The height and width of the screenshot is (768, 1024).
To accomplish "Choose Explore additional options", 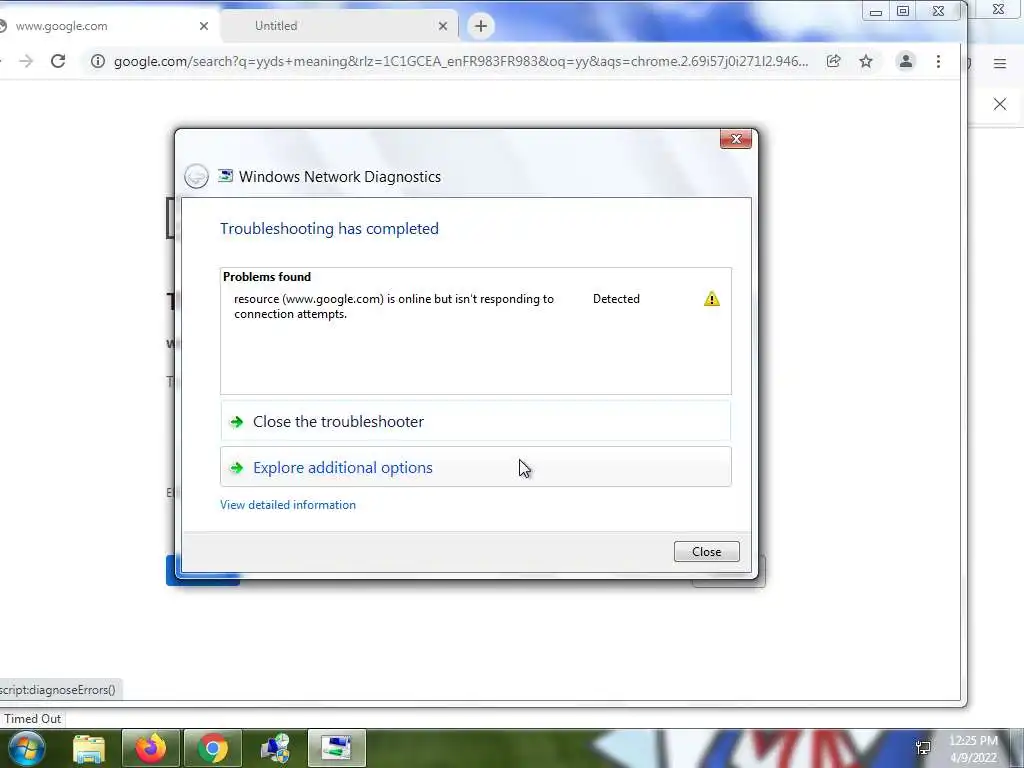I will click(x=475, y=467).
